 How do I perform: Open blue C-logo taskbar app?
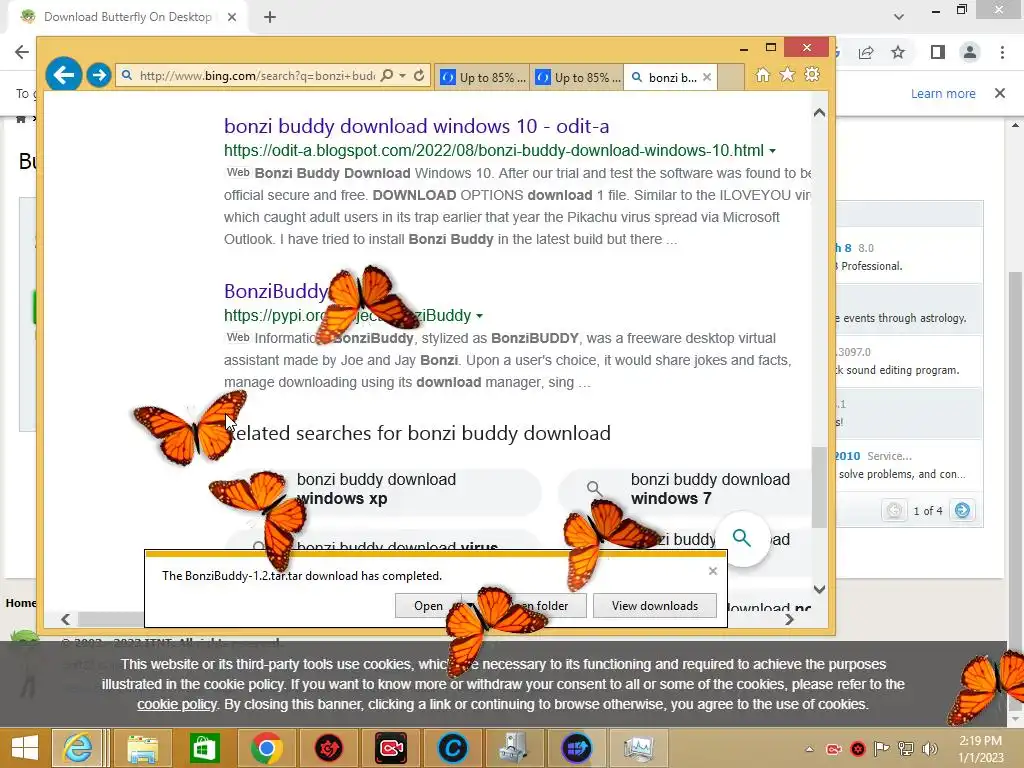(453, 748)
